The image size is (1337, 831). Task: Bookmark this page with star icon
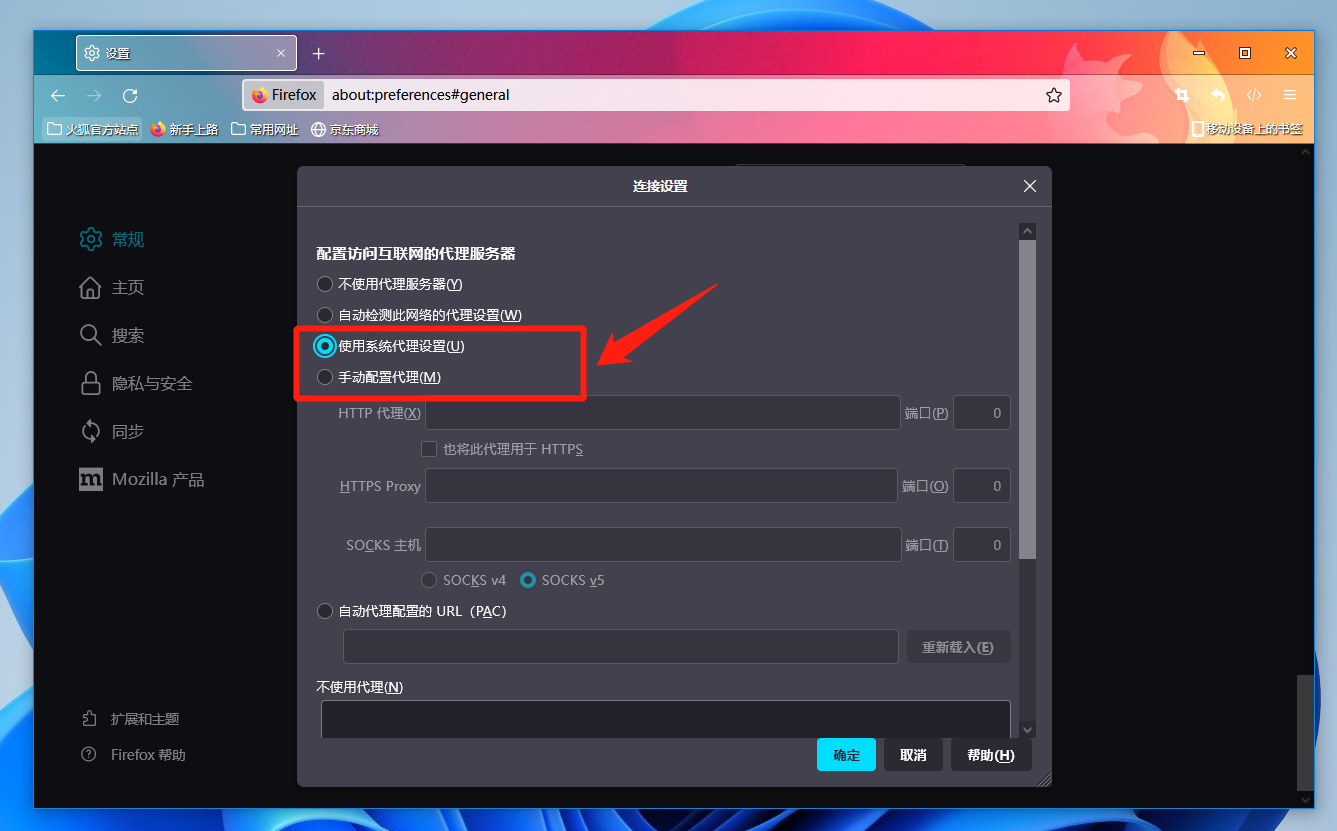1053,95
